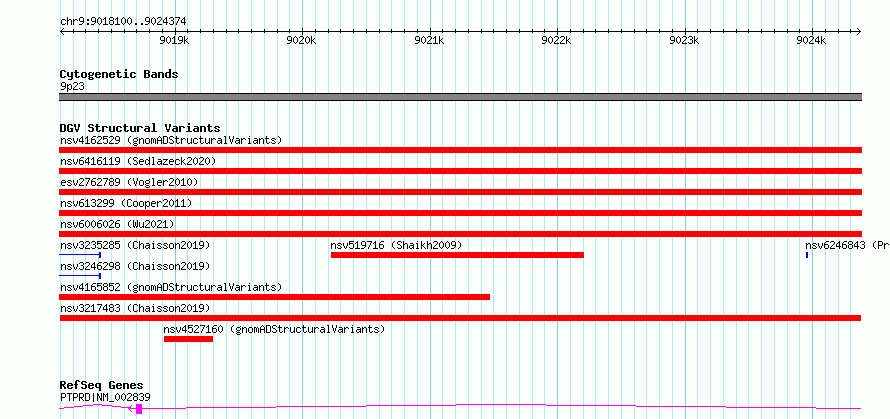Image resolution: width=890 pixels, height=419 pixels.
Task: Click the 9022k ruler tick label
Action: pyautogui.click(x=557, y=40)
